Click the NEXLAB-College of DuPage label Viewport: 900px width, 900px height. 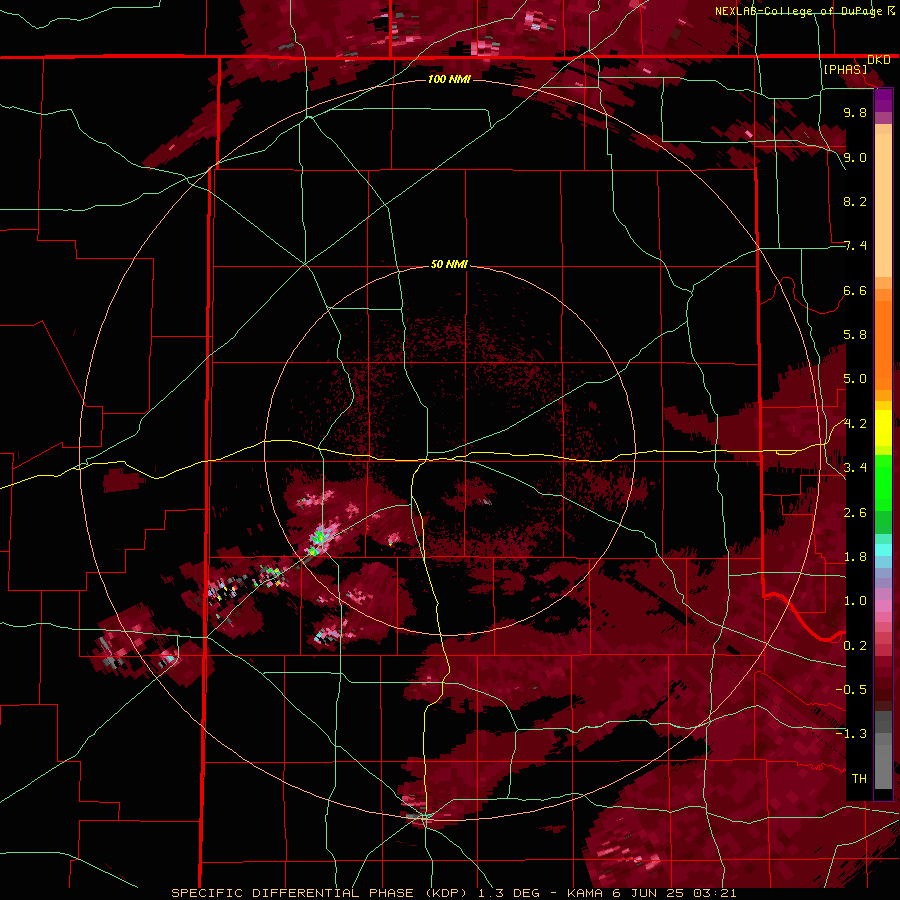click(798, 11)
